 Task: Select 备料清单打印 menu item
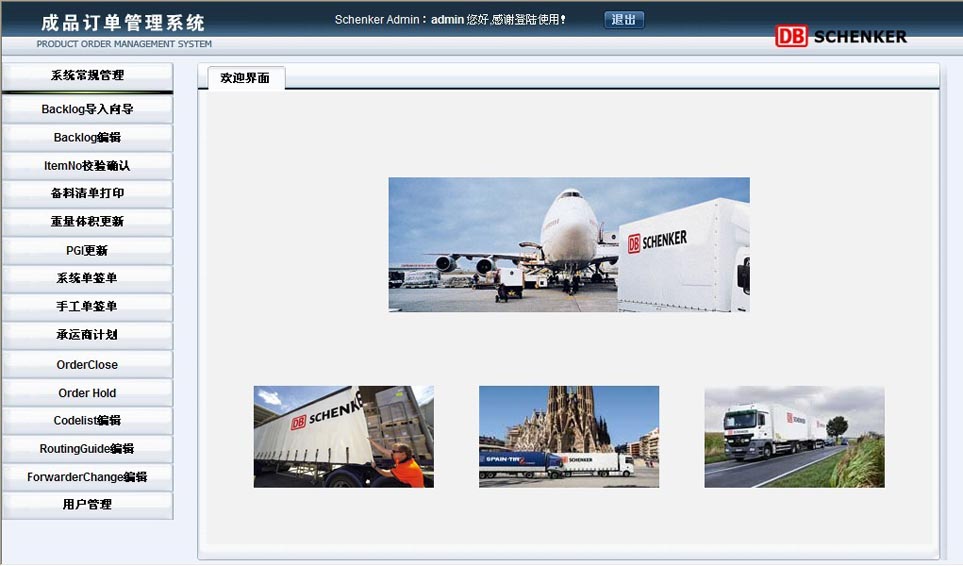[87, 193]
